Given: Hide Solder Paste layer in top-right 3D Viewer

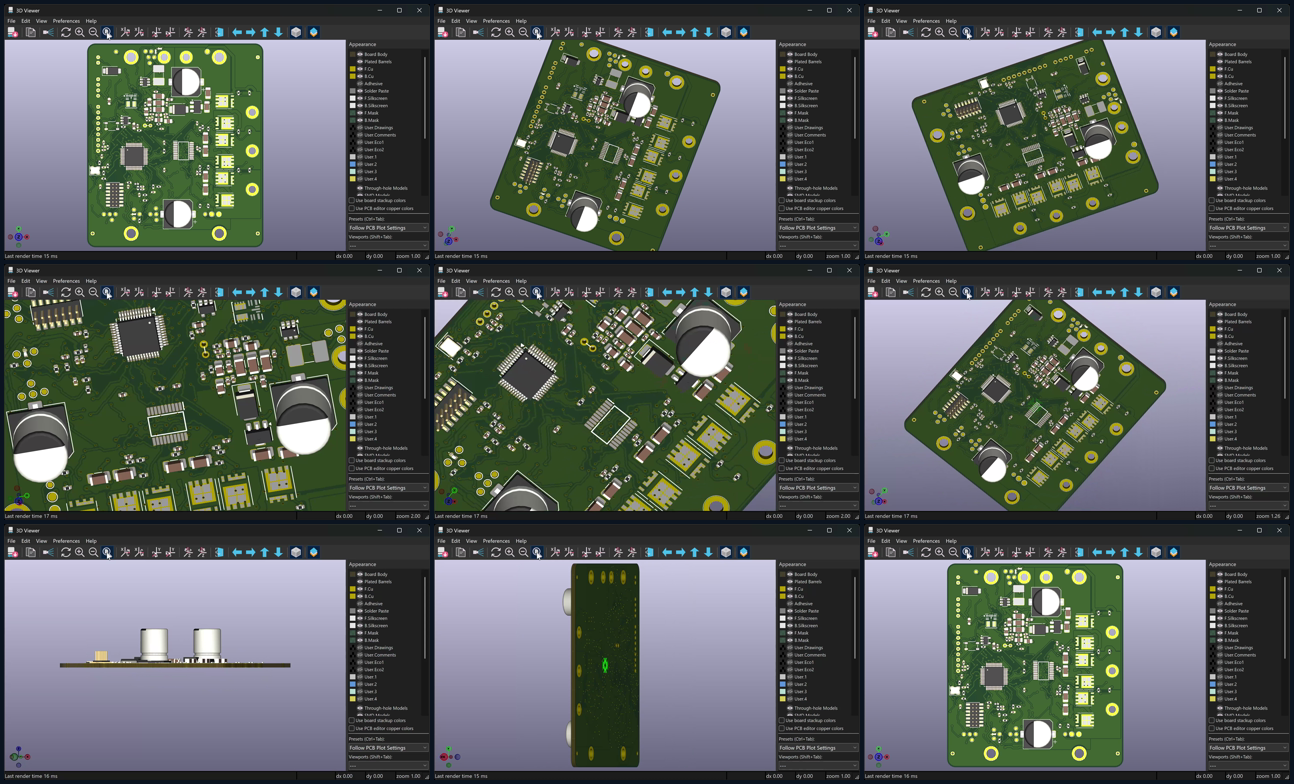Looking at the screenshot, I should 1220,91.
